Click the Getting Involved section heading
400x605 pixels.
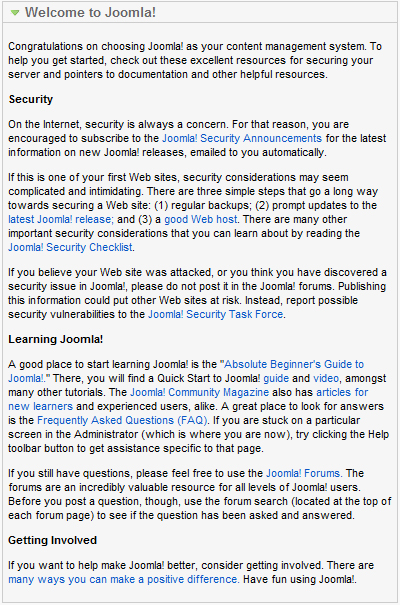pos(52,540)
